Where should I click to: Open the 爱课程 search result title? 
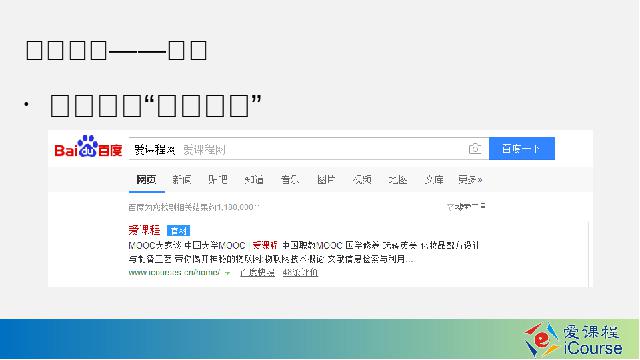(144, 231)
